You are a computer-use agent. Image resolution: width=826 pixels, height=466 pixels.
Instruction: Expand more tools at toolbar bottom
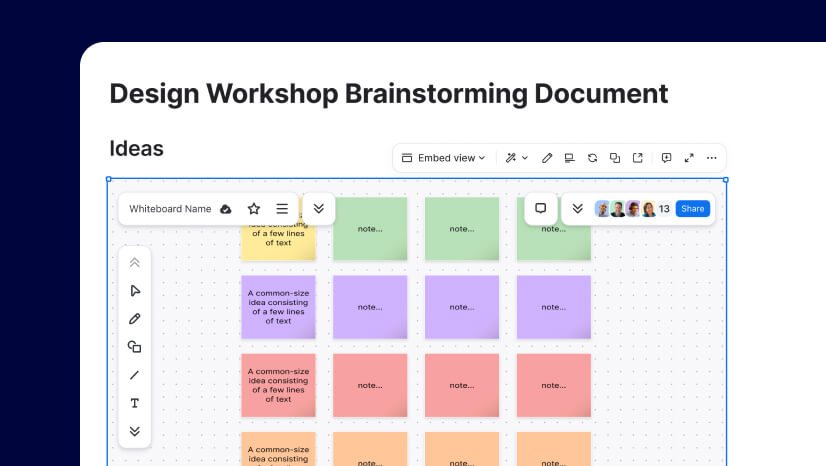click(x=135, y=431)
